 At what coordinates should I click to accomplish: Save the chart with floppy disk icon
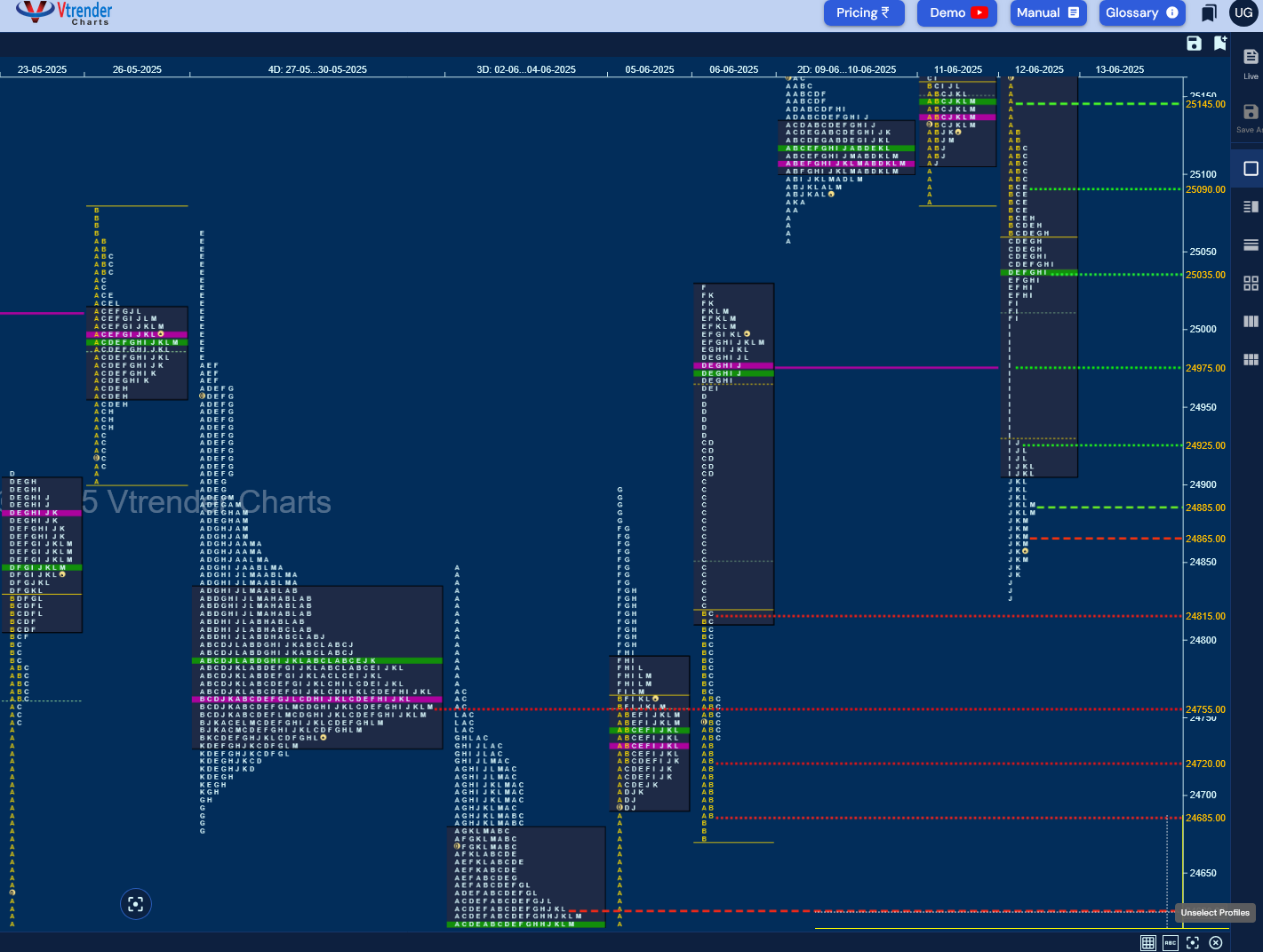coord(1194,44)
